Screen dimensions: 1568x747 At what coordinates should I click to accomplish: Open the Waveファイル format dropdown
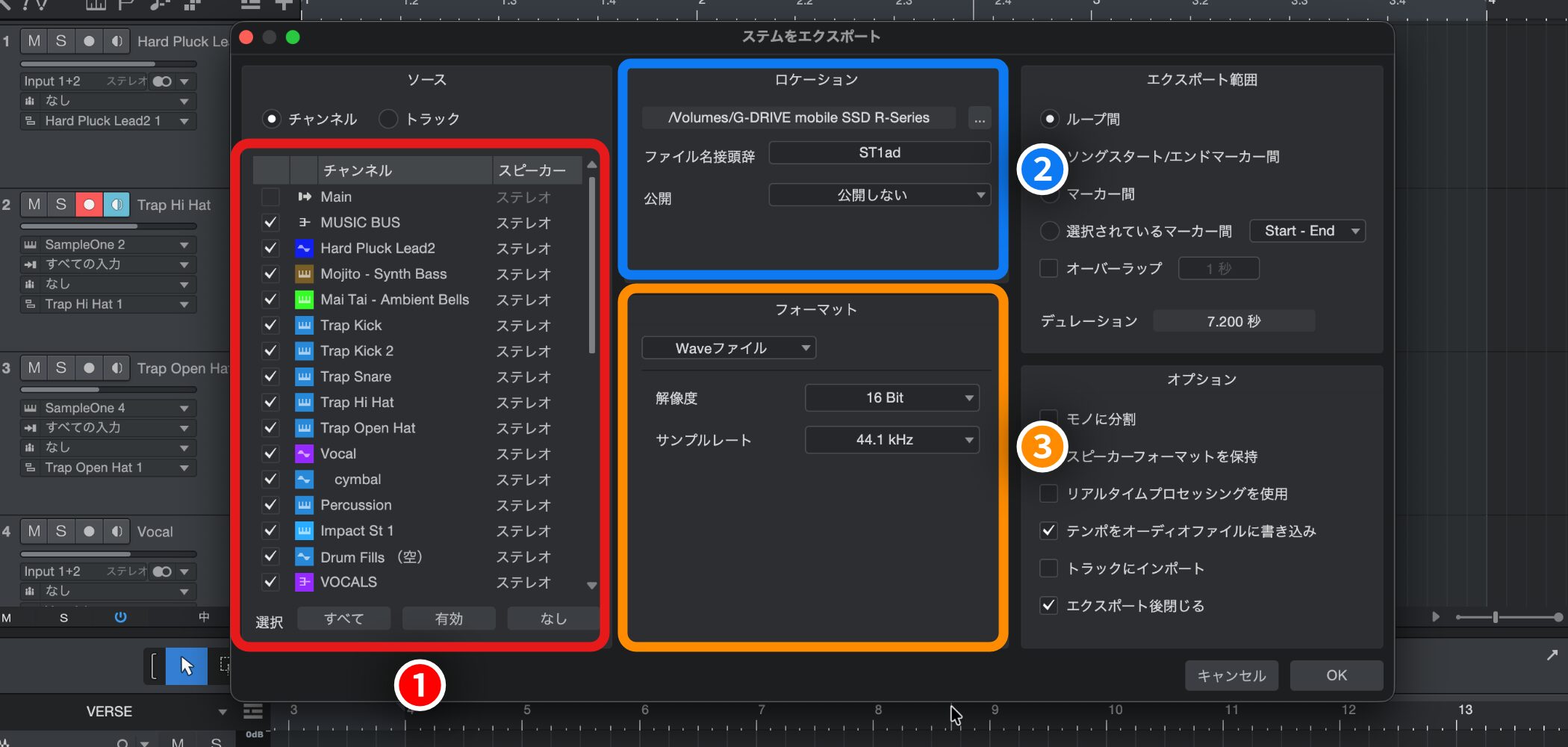[729, 348]
